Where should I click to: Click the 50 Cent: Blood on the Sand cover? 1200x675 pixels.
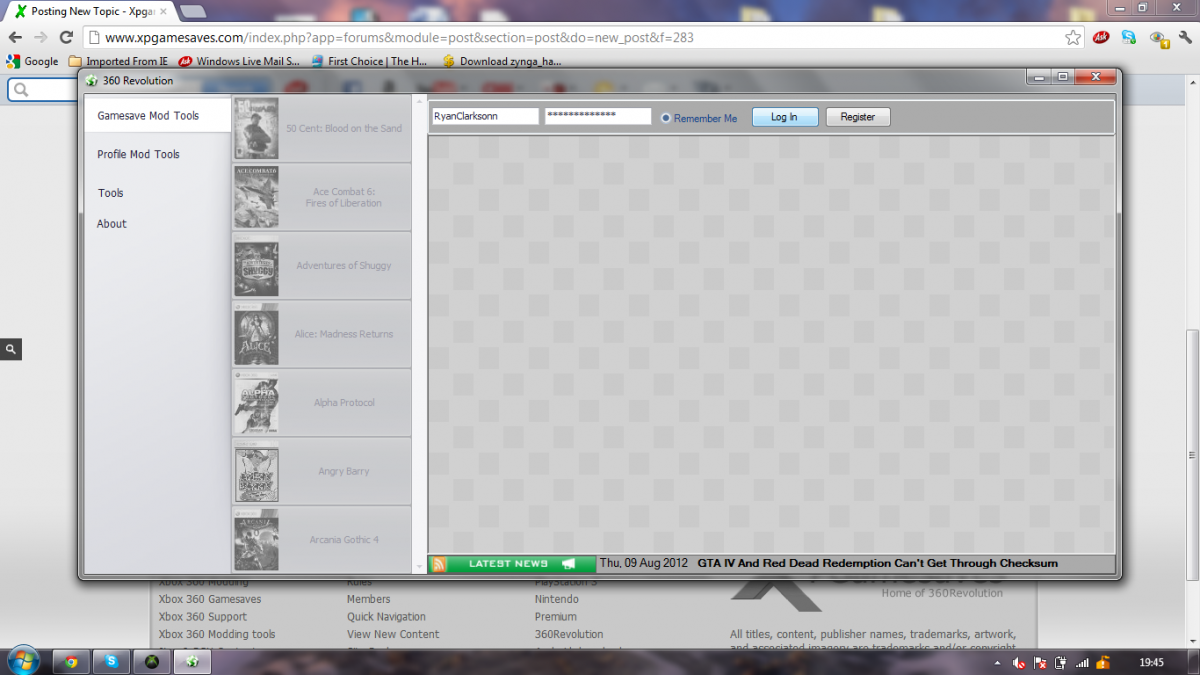coord(256,129)
